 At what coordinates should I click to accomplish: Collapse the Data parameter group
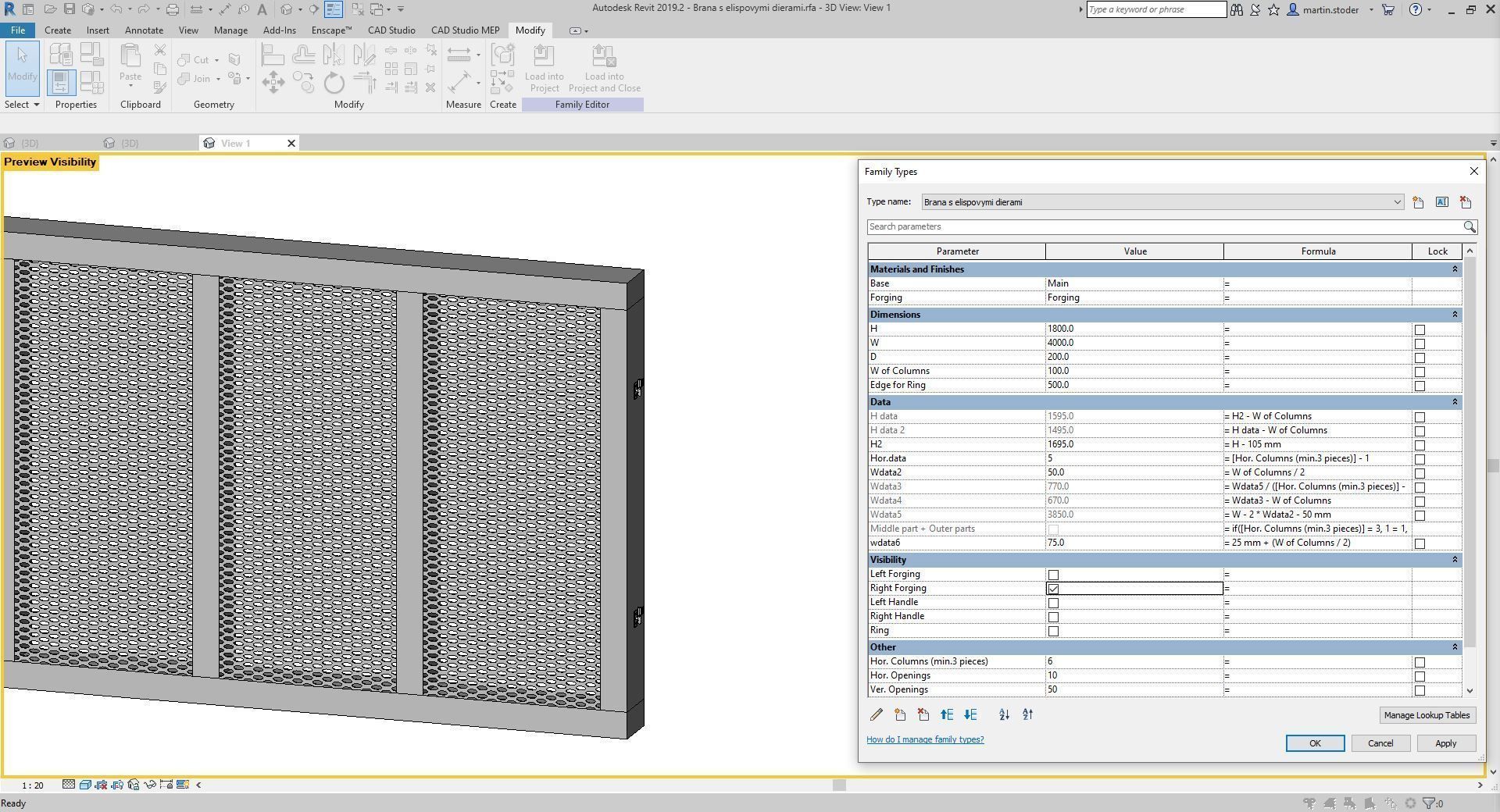tap(1454, 402)
